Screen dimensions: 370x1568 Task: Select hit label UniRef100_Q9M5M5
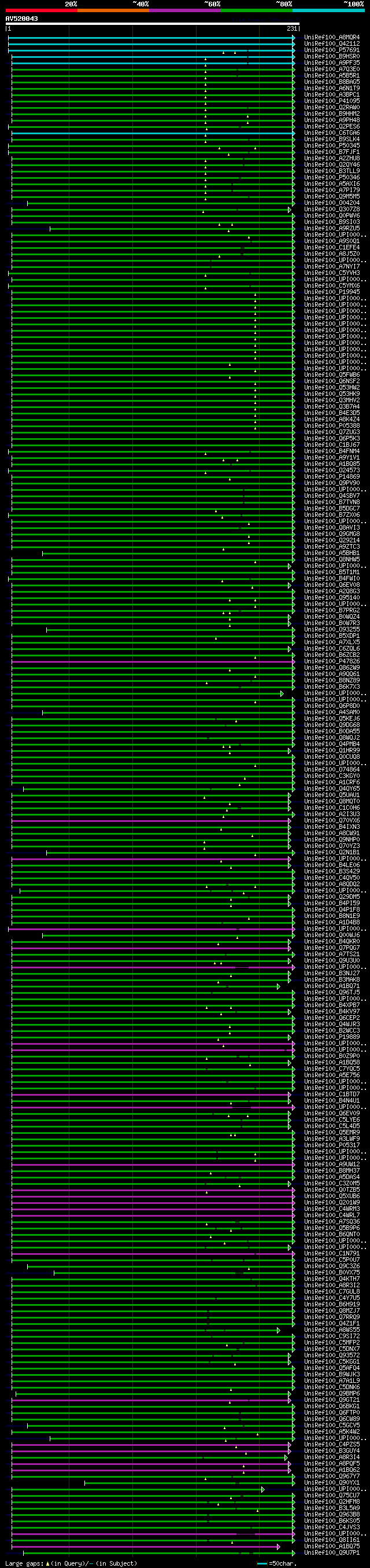332,197
